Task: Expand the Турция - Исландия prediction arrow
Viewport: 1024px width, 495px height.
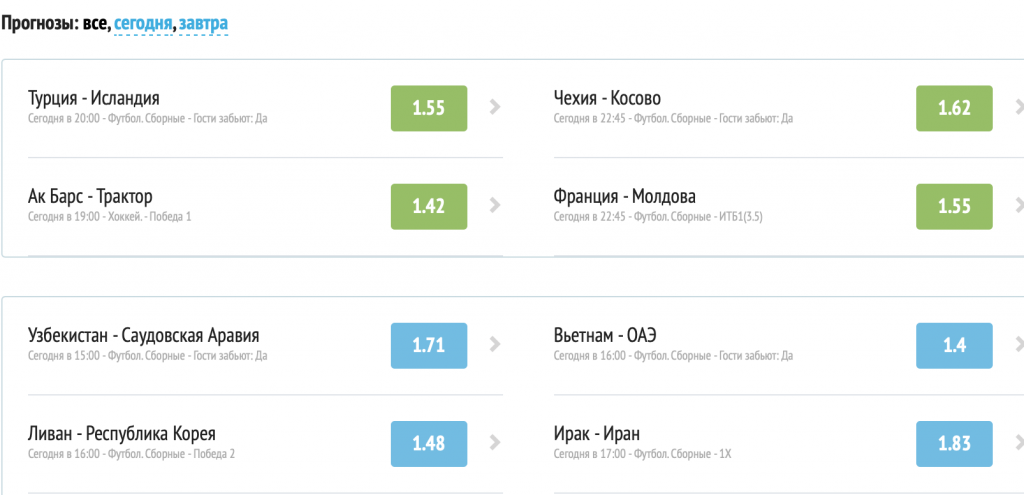Action: [x=494, y=108]
